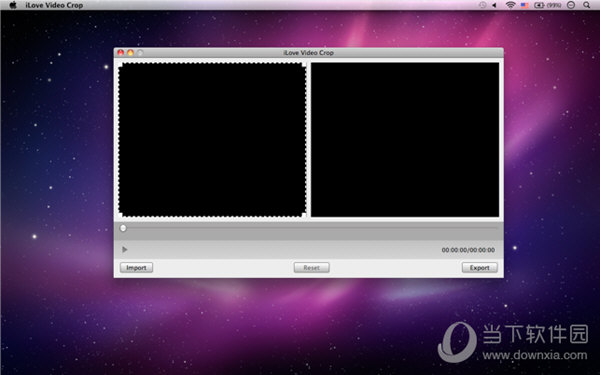Open the iLove Video Crop menu
The height and width of the screenshot is (375, 600).
coord(54,5)
